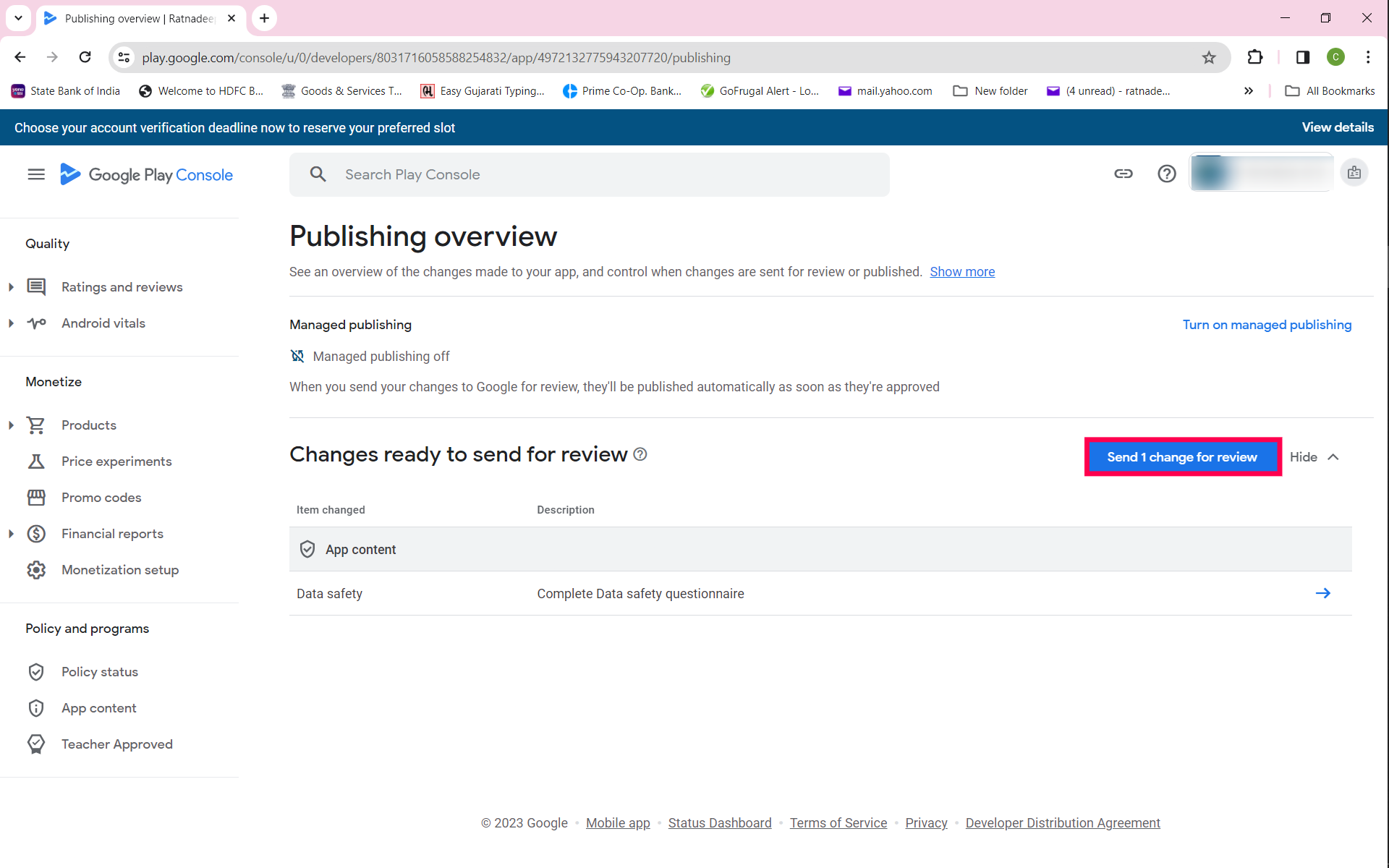Turn on managed publishing

point(1267,325)
